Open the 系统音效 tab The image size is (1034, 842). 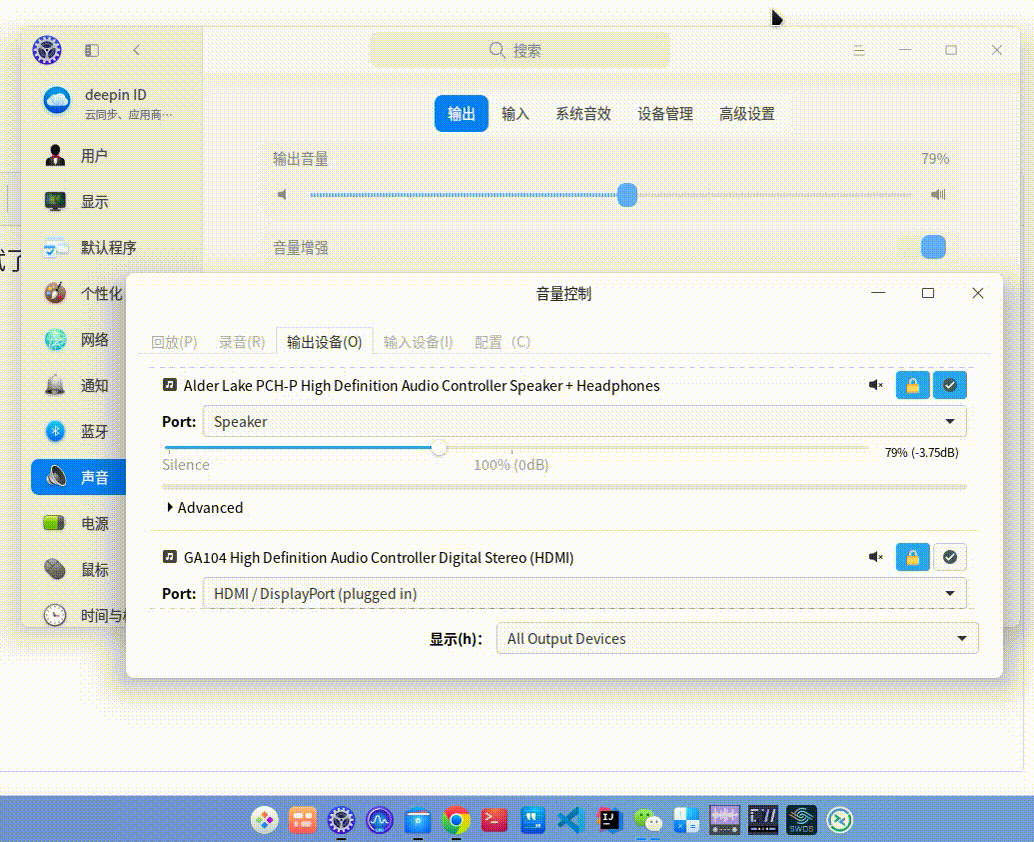point(583,113)
